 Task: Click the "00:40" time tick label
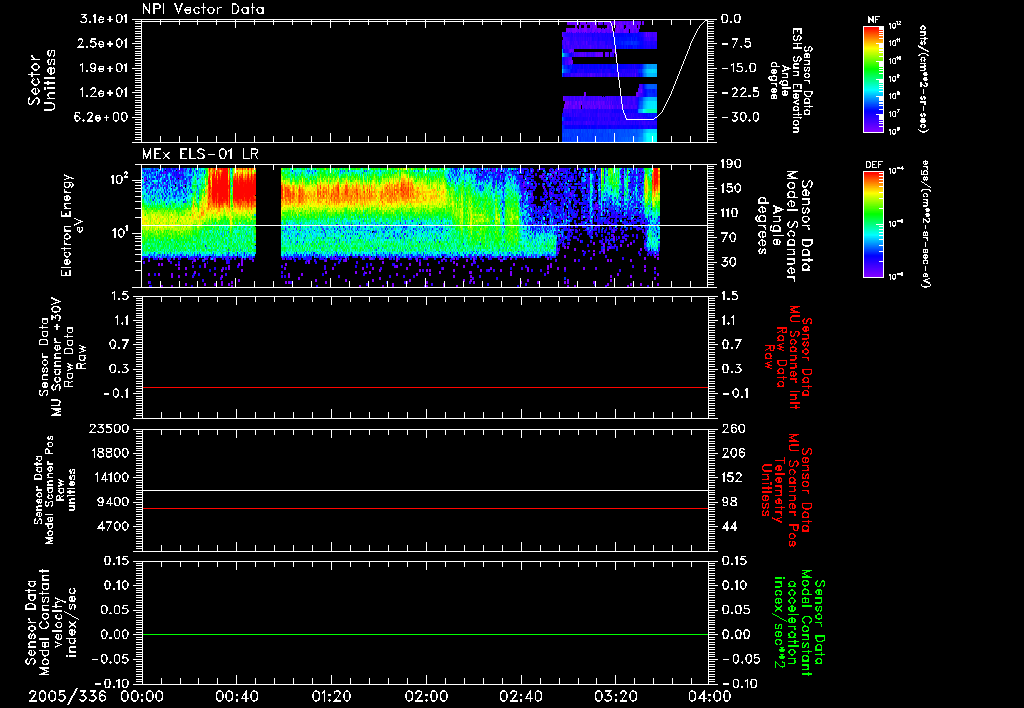click(x=236, y=696)
